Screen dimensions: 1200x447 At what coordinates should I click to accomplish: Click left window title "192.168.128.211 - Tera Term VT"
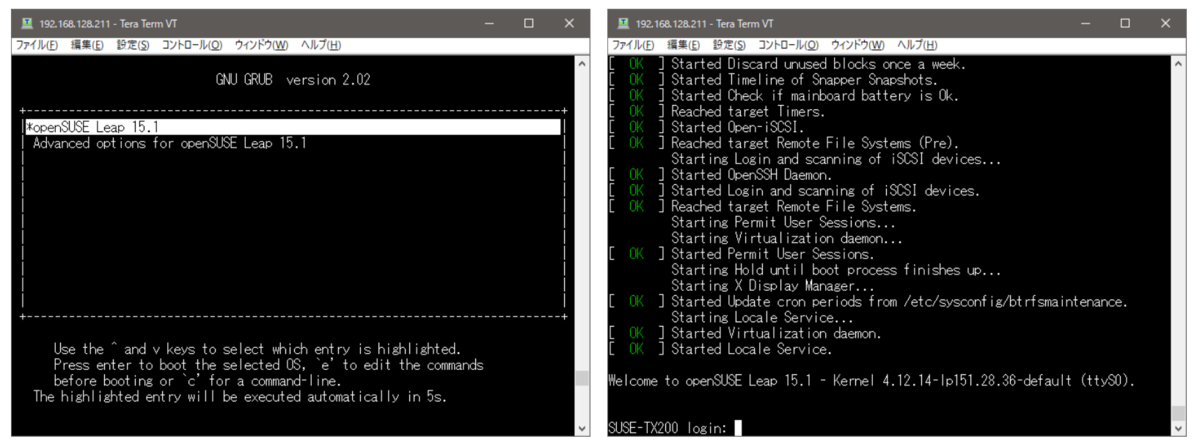pyautogui.click(x=108, y=23)
